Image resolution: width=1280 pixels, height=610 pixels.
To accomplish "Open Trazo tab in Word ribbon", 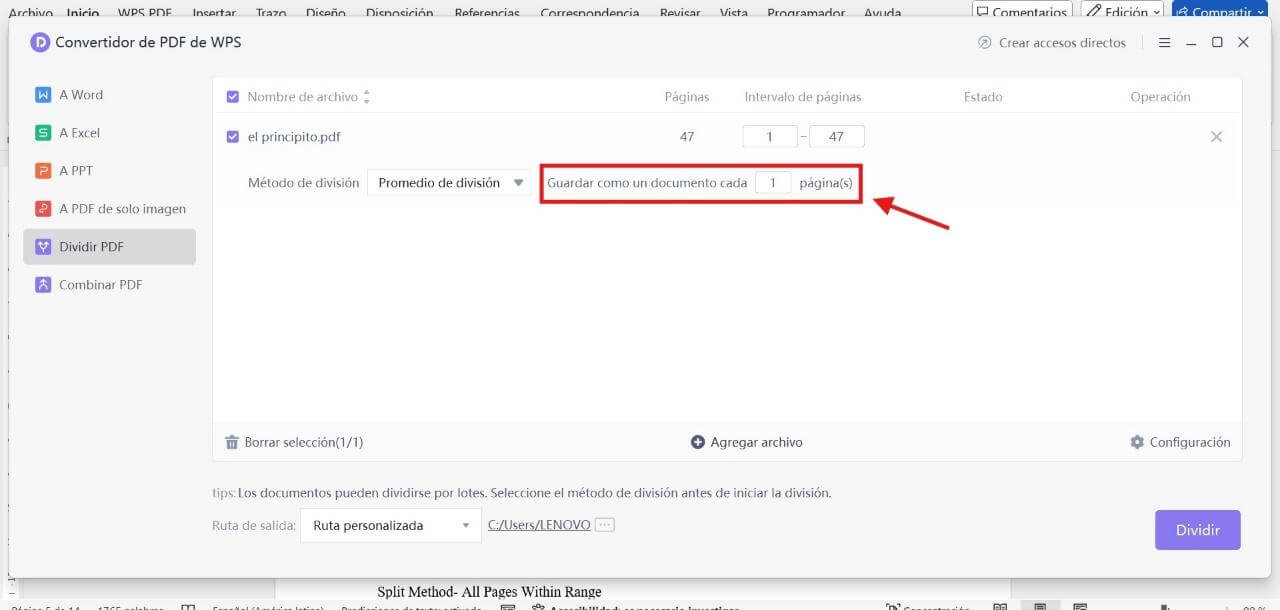I will pyautogui.click(x=271, y=13).
